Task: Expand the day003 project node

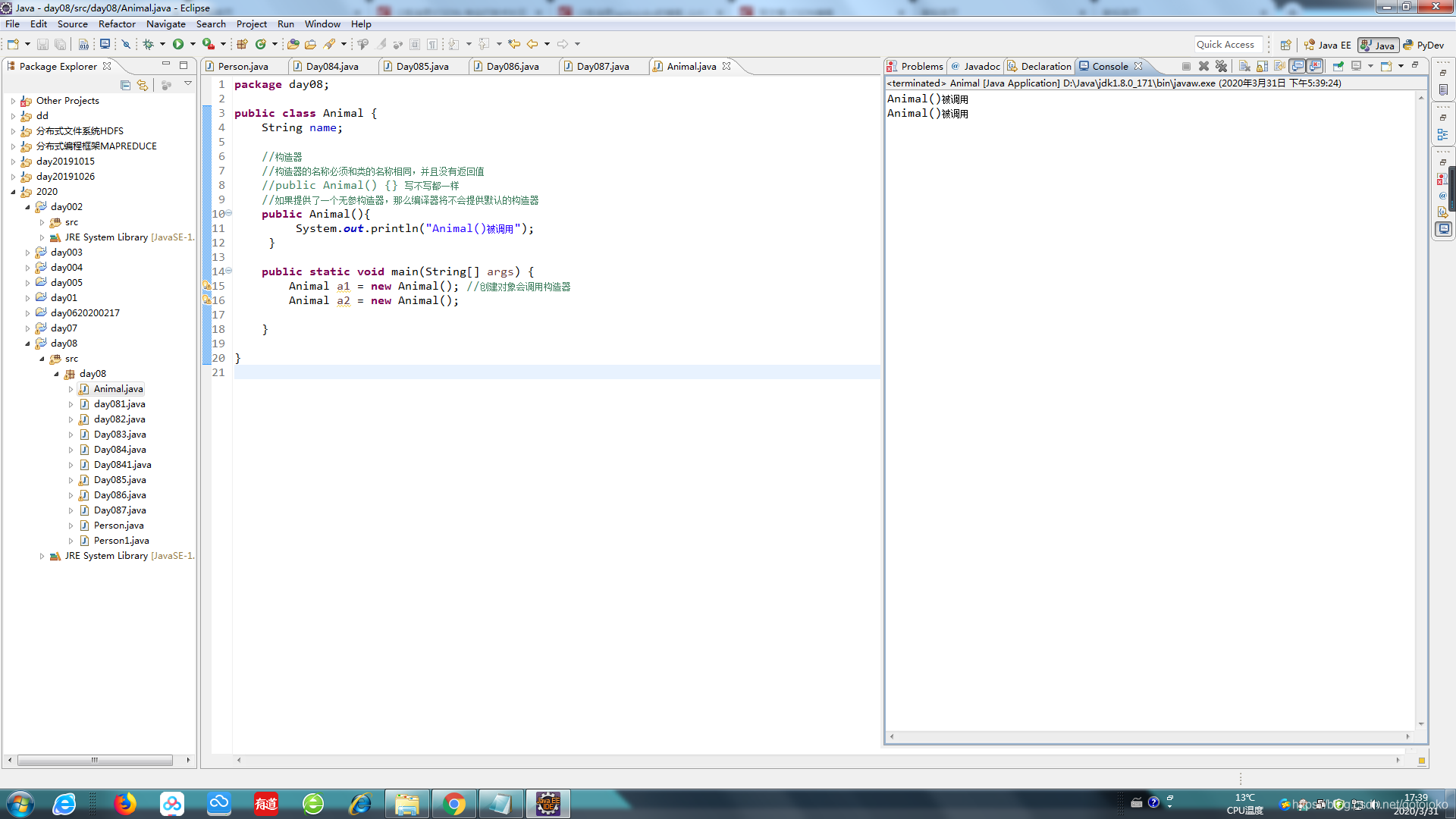Action: [28, 253]
